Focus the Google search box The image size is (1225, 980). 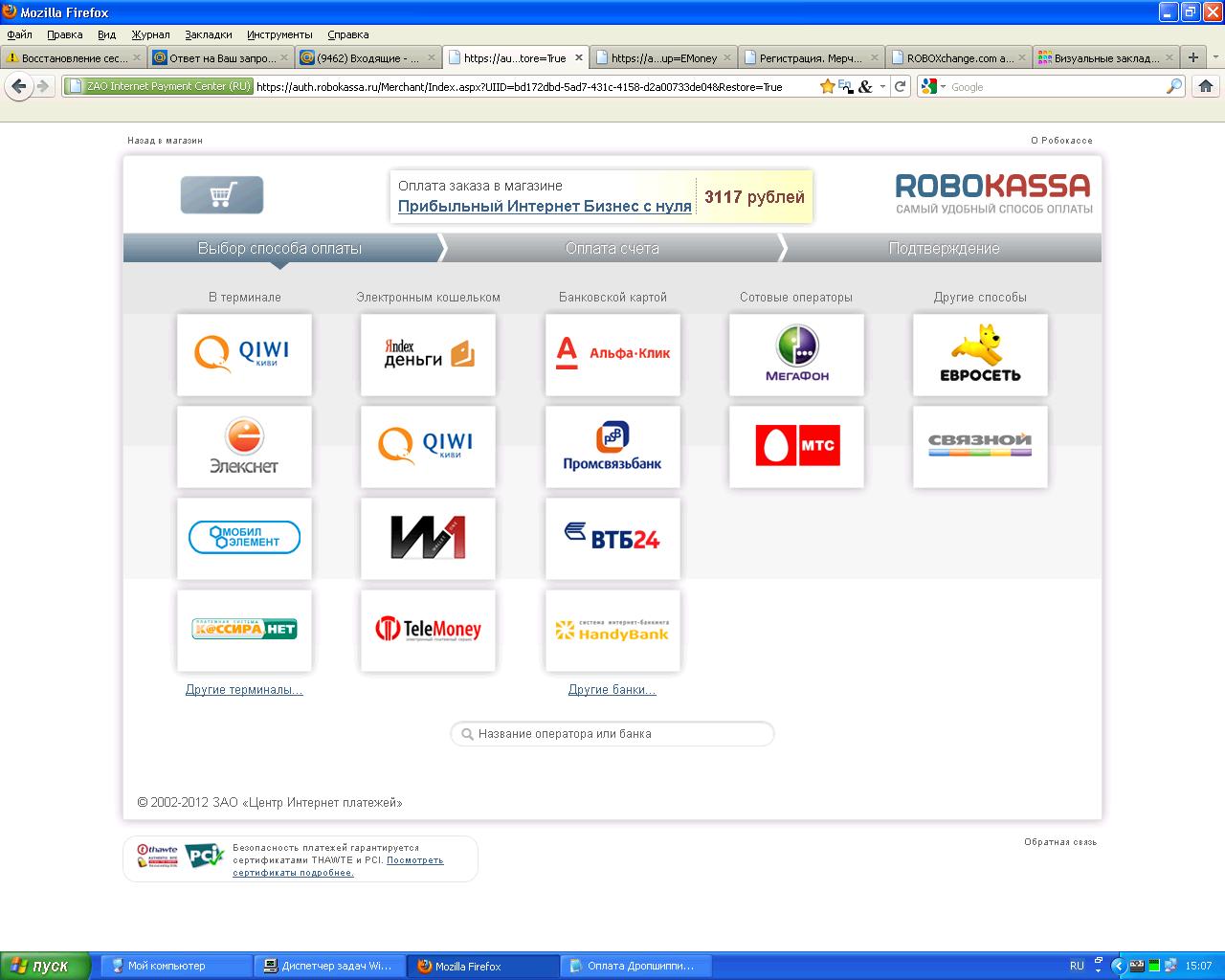coord(1056,86)
